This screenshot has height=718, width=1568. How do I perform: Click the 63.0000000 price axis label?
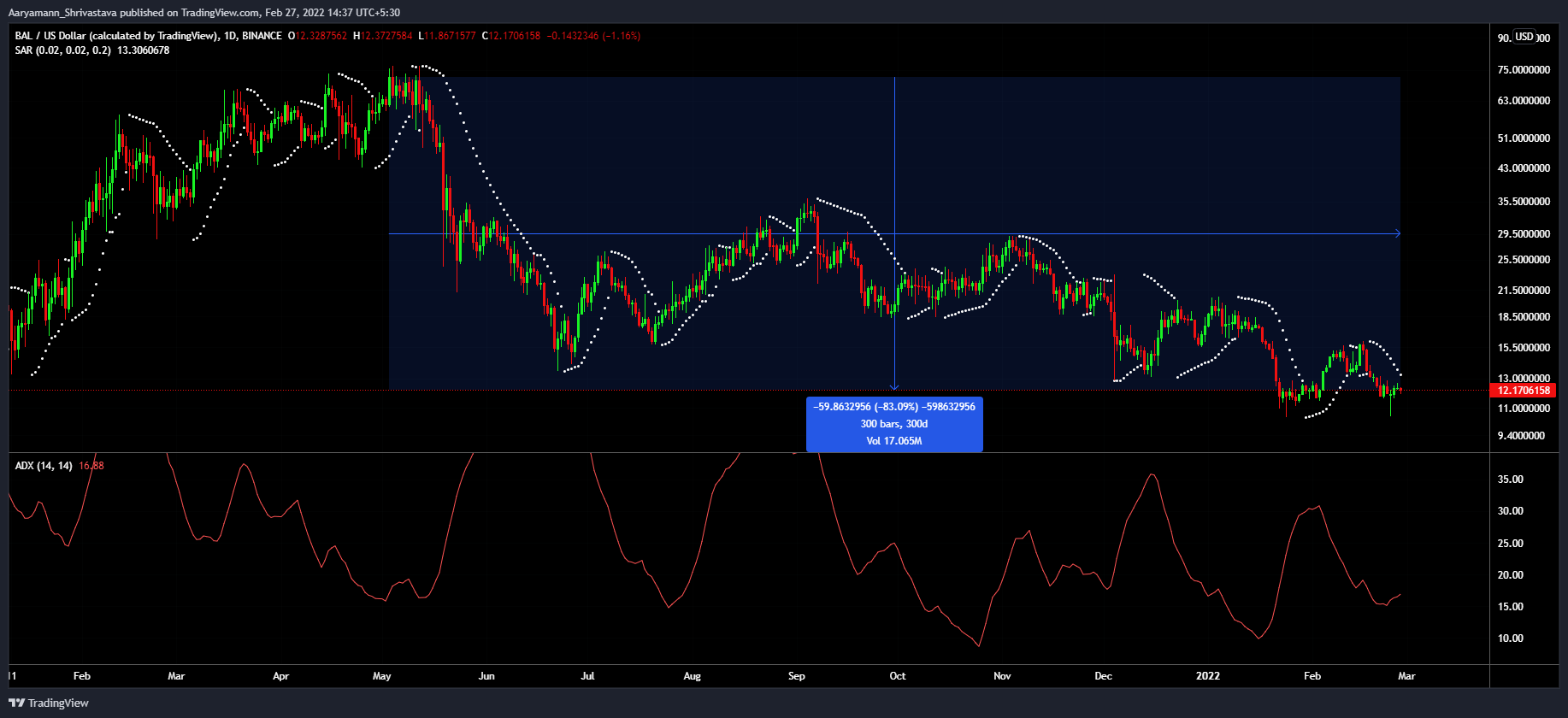tap(1524, 101)
